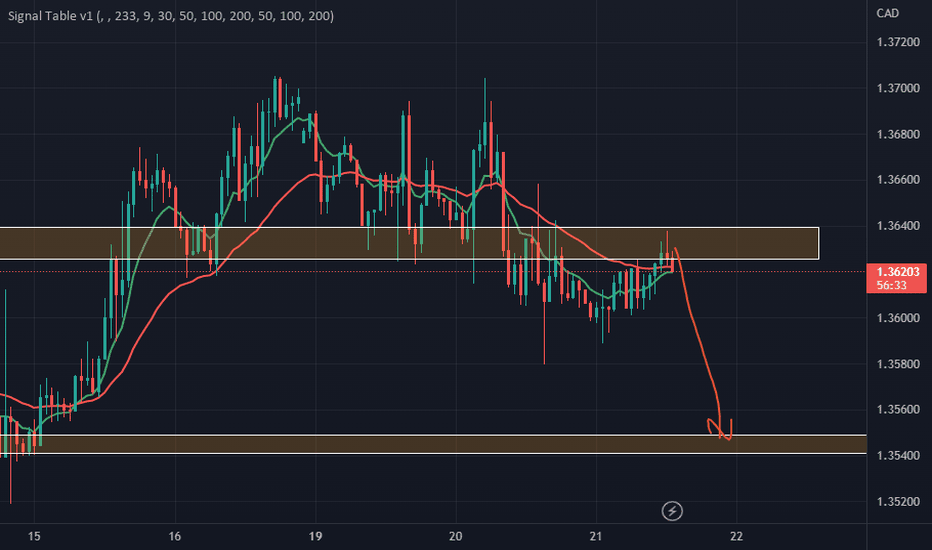Click the 1.36800 price axis label
The width and height of the screenshot is (932, 550).
point(898,134)
